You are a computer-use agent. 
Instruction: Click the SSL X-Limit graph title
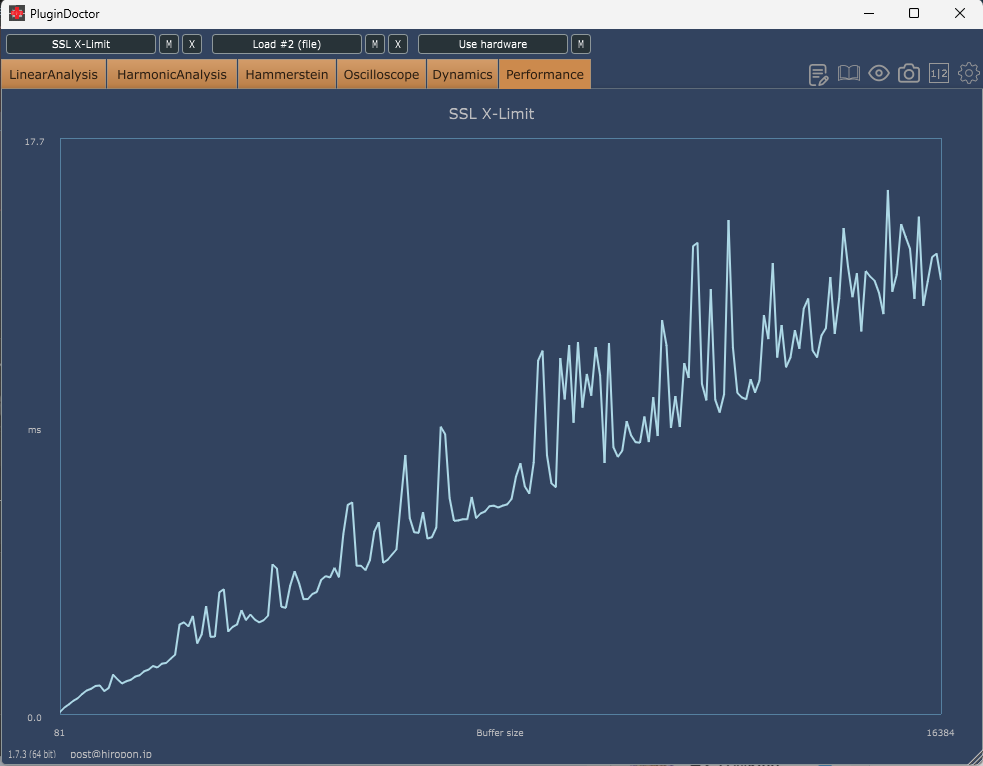(x=492, y=113)
